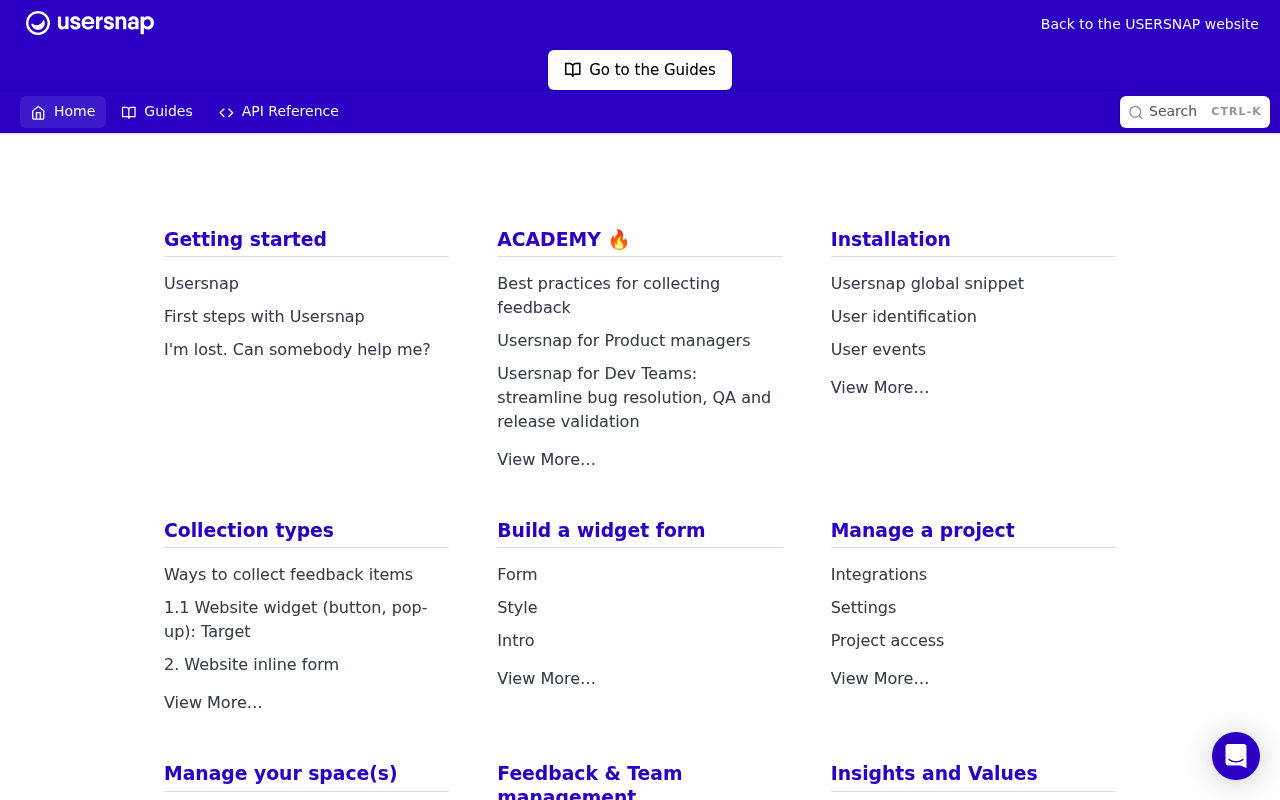Open the chat messenger bubble icon
This screenshot has height=800, width=1280.
tap(1236, 756)
